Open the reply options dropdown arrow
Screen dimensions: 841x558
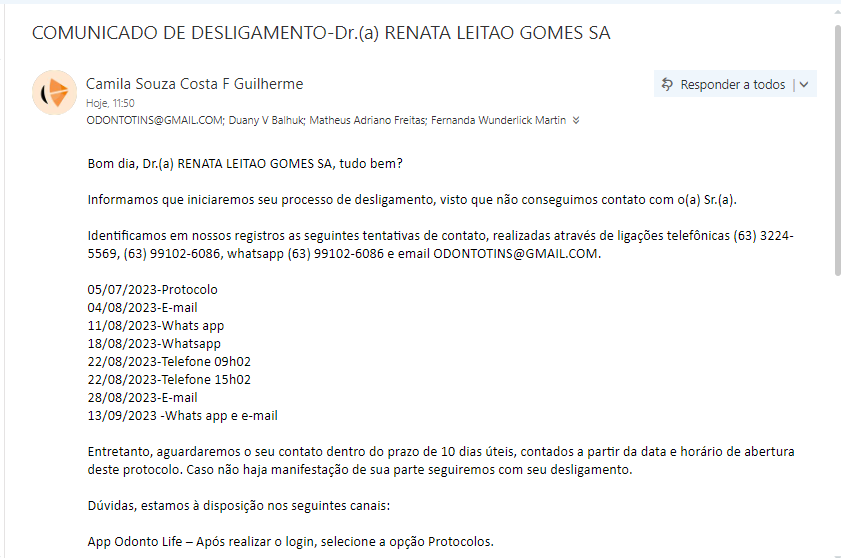click(804, 84)
